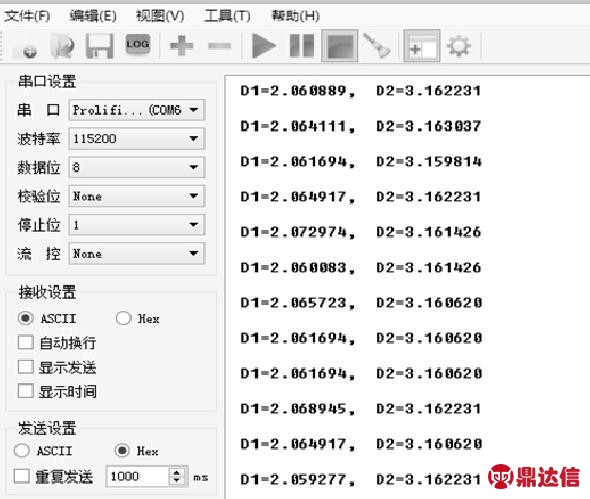Viewport: 590px width, 499px height.
Task: Open the LOG toolbar button
Action: tap(138, 44)
